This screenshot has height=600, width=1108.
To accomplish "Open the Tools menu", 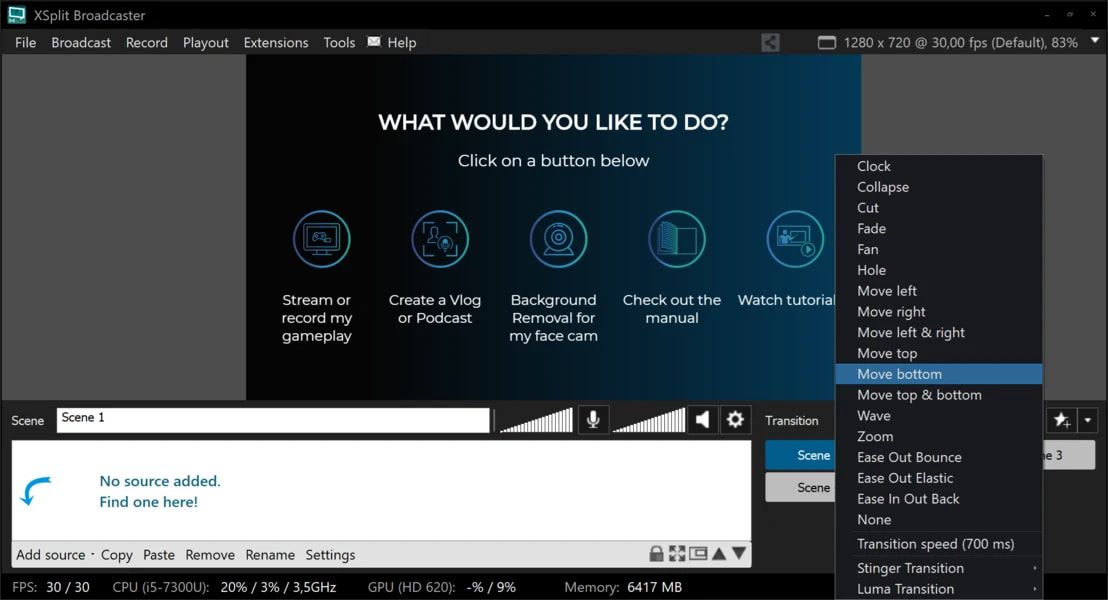I will point(338,42).
